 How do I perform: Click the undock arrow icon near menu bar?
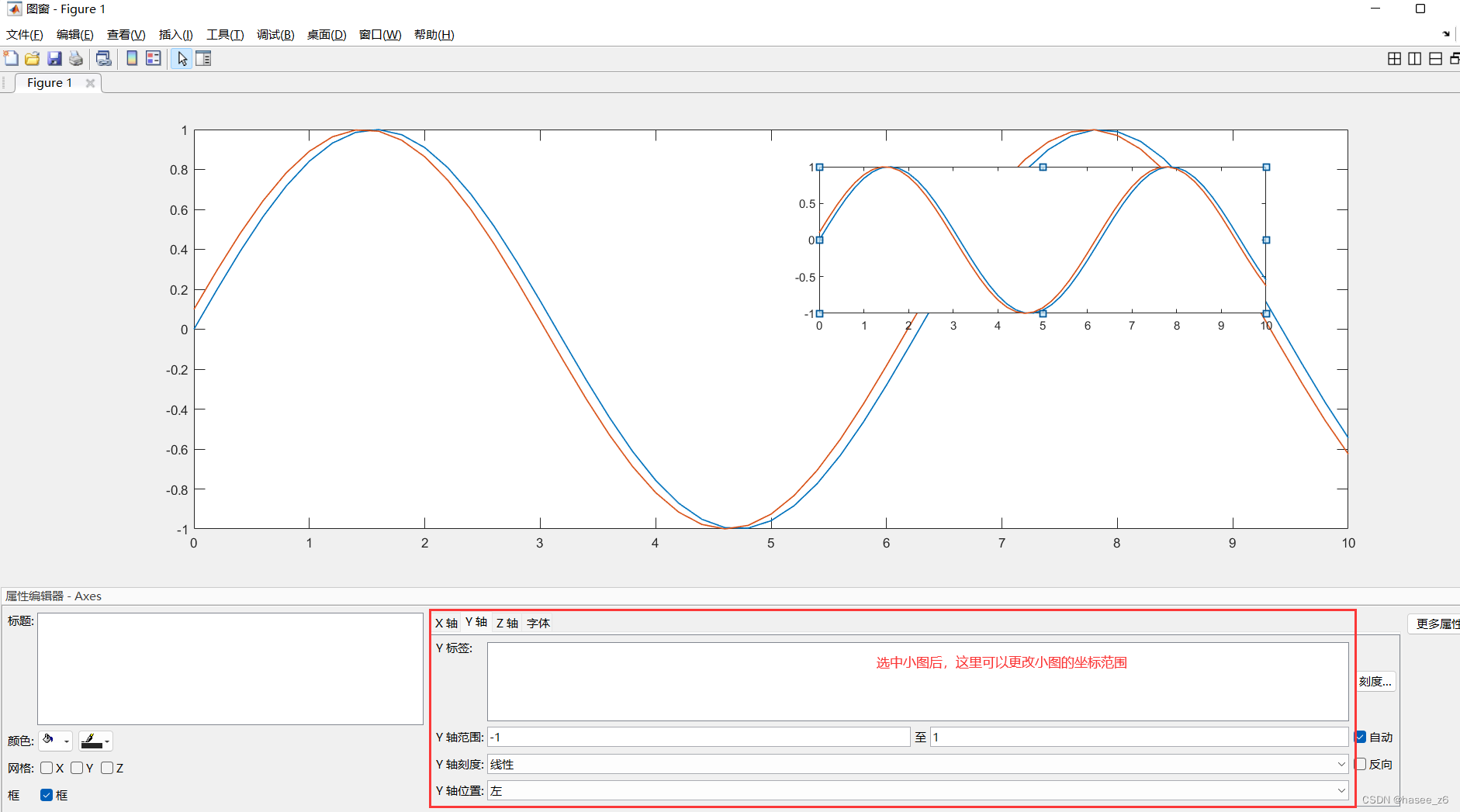click(1446, 34)
